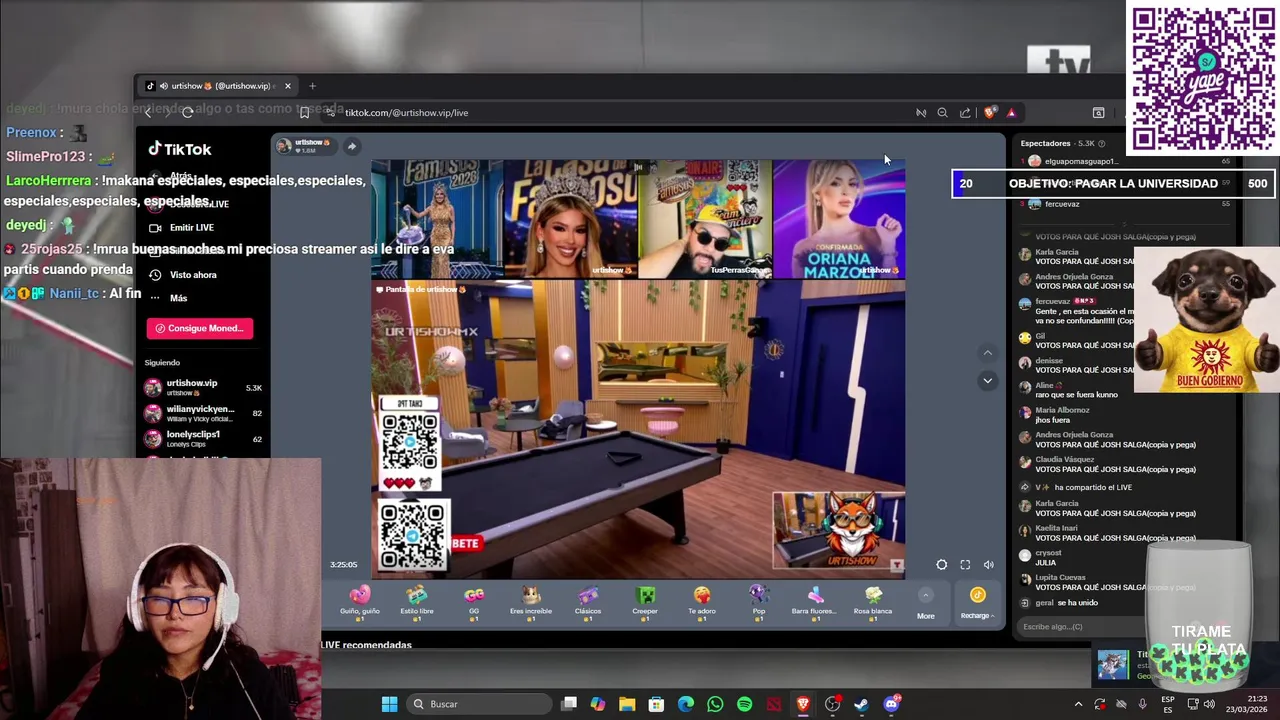This screenshot has height=720, width=1280.
Task: Send the Barra fluorescente gift
Action: (x=814, y=602)
